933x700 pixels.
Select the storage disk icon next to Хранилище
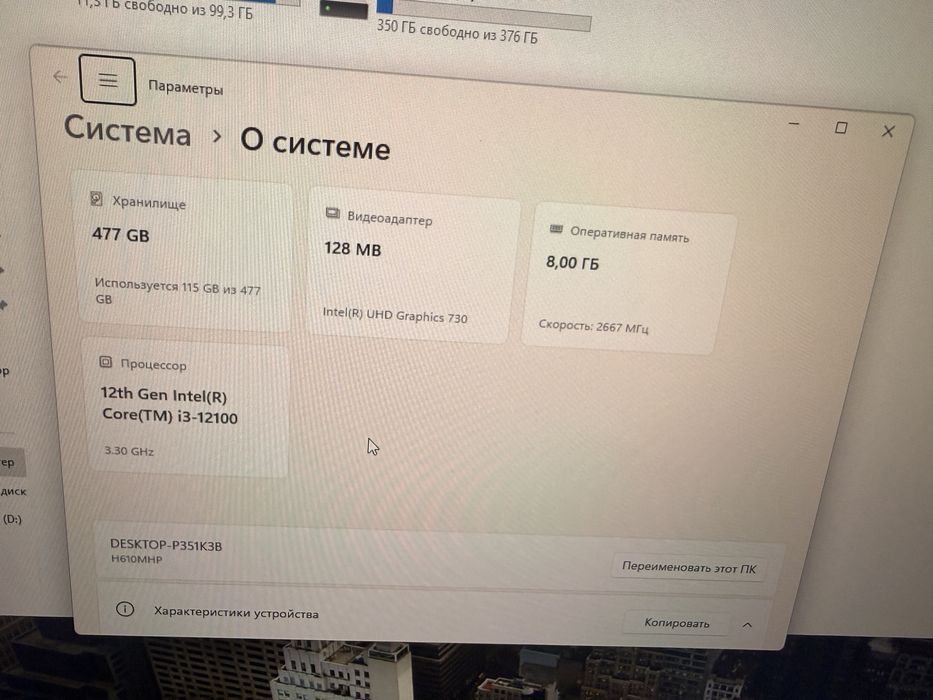[x=96, y=198]
